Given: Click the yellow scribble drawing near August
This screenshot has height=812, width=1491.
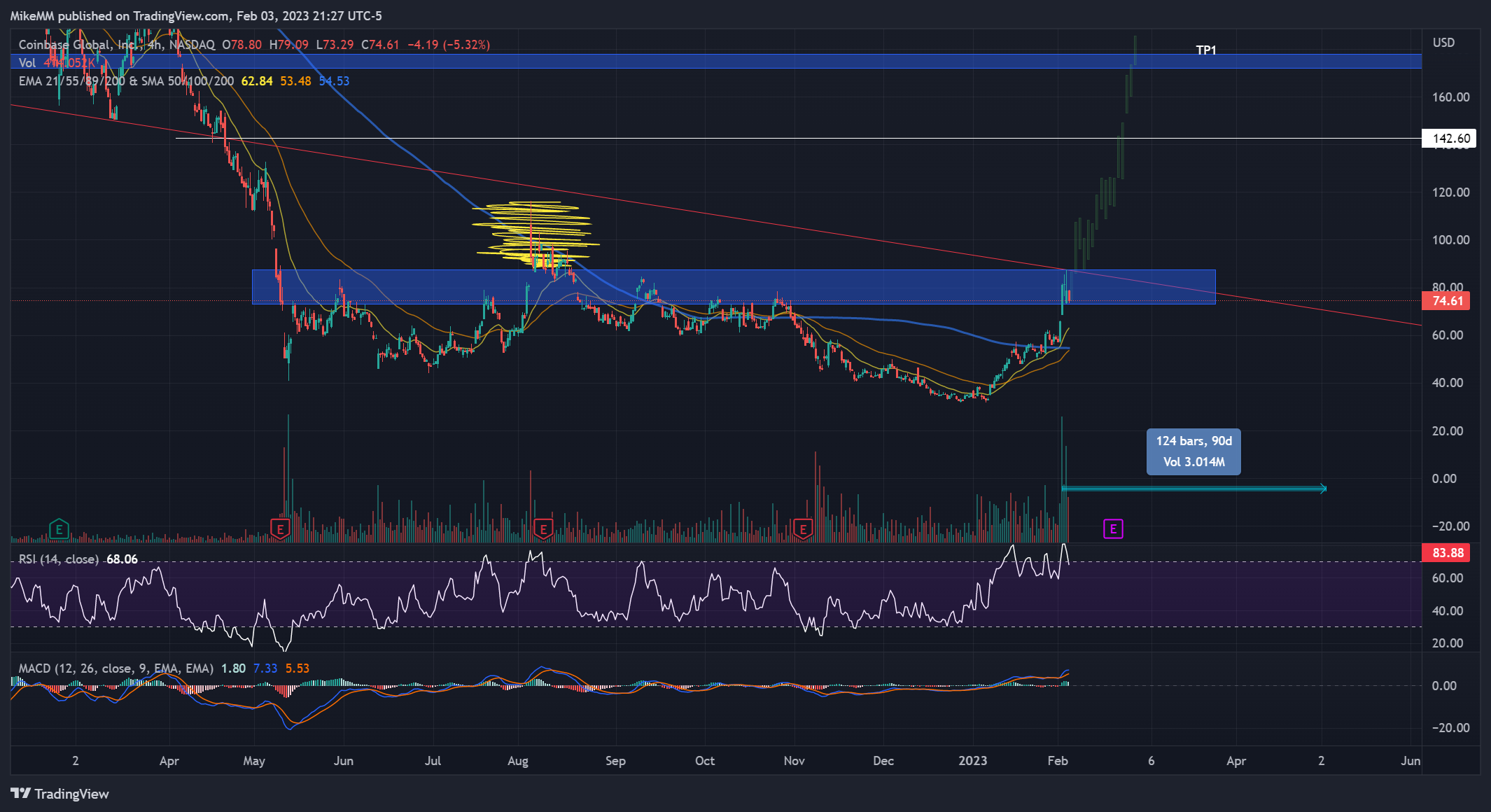Looking at the screenshot, I should tap(535, 233).
